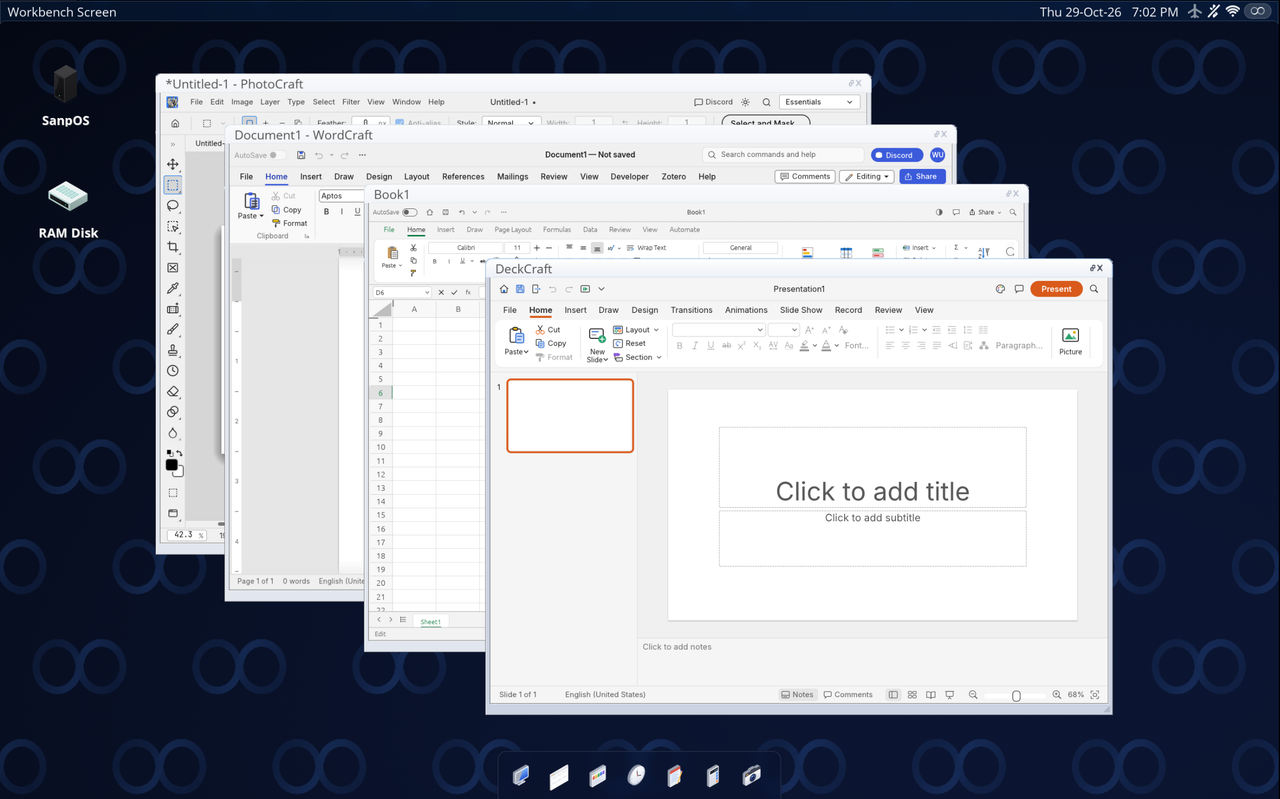Pick the Lasso tool in PhotoCraft
1280x799 pixels.
click(173, 206)
